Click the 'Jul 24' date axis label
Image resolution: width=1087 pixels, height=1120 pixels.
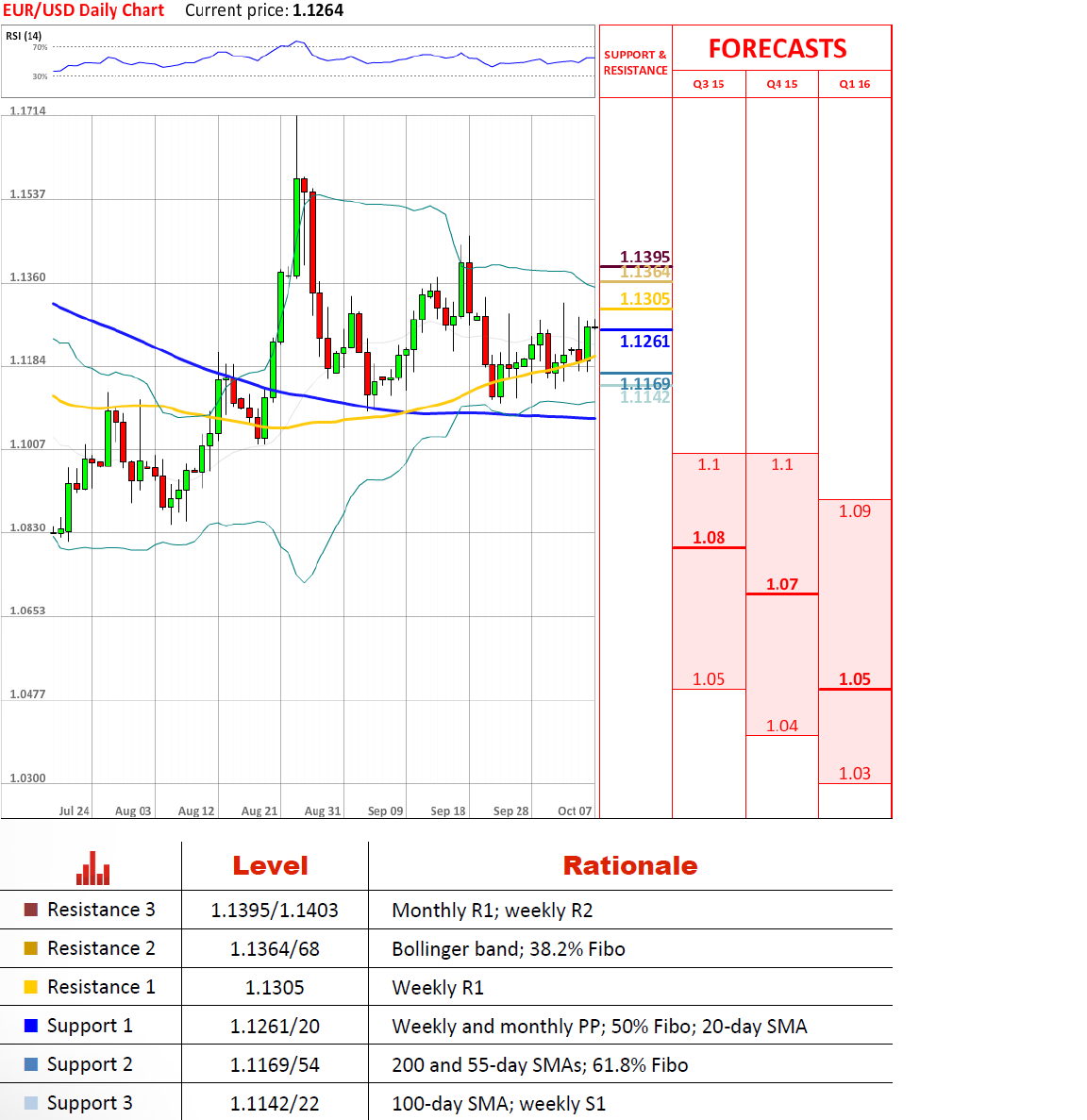coord(75,811)
